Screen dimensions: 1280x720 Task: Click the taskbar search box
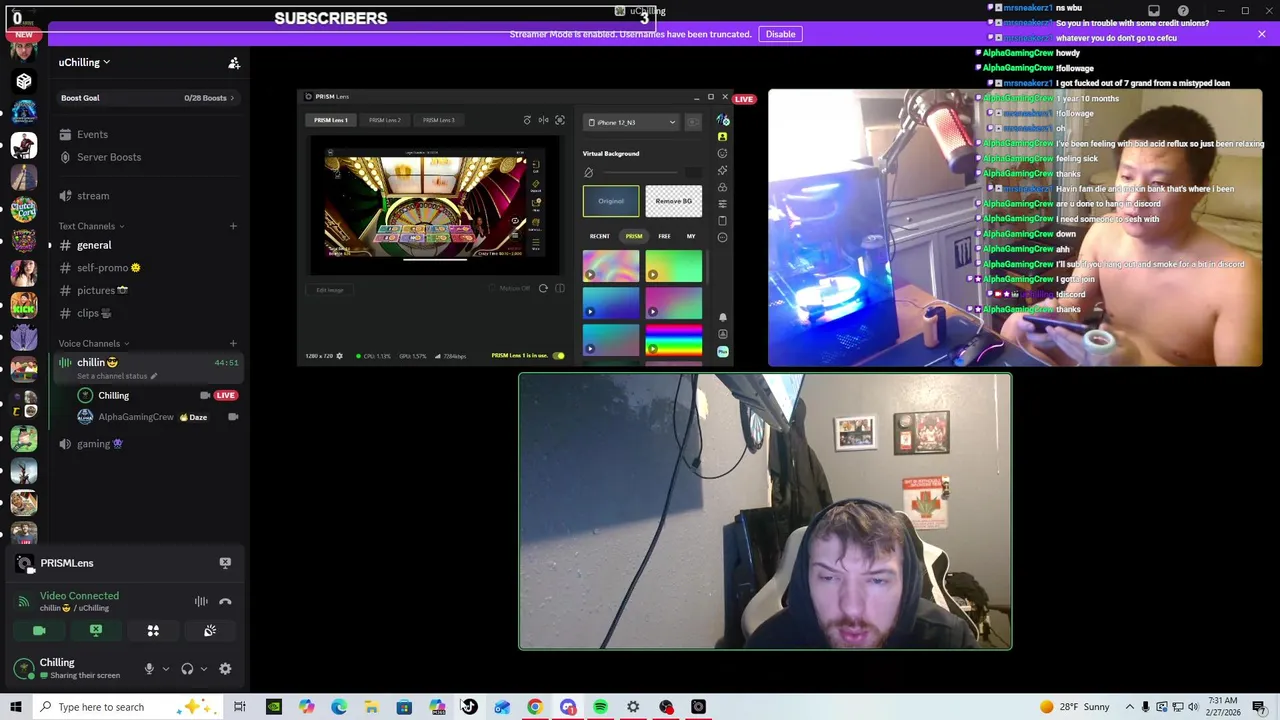[x=127, y=707]
